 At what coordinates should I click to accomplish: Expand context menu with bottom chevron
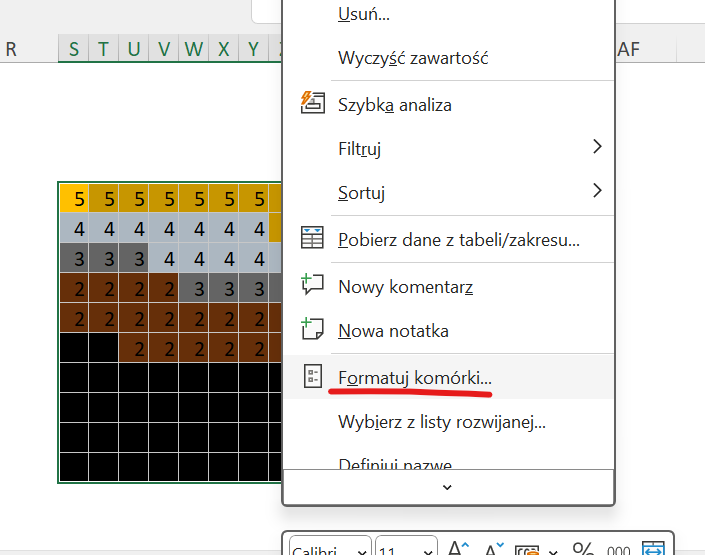point(447,487)
